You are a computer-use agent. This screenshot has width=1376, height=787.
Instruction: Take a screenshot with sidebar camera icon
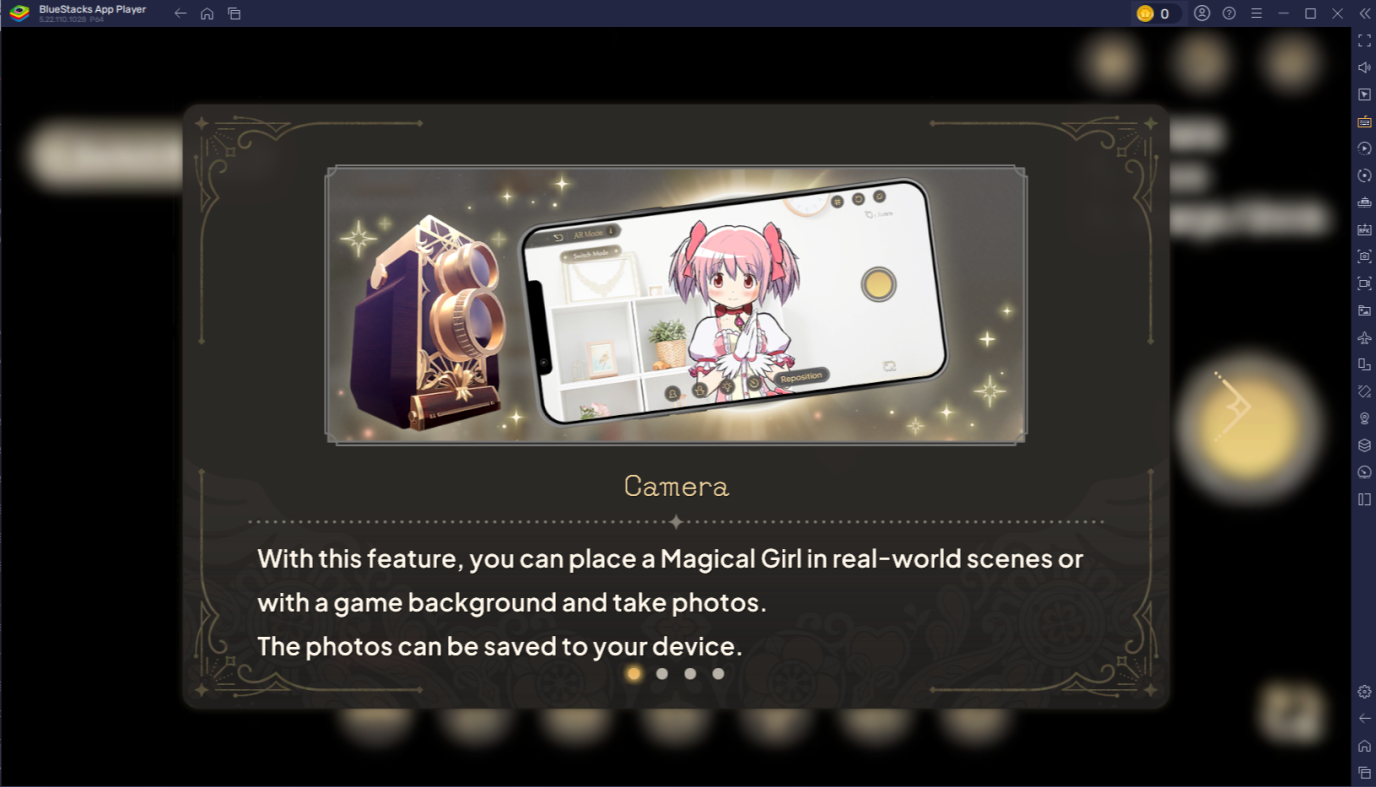(x=1364, y=256)
